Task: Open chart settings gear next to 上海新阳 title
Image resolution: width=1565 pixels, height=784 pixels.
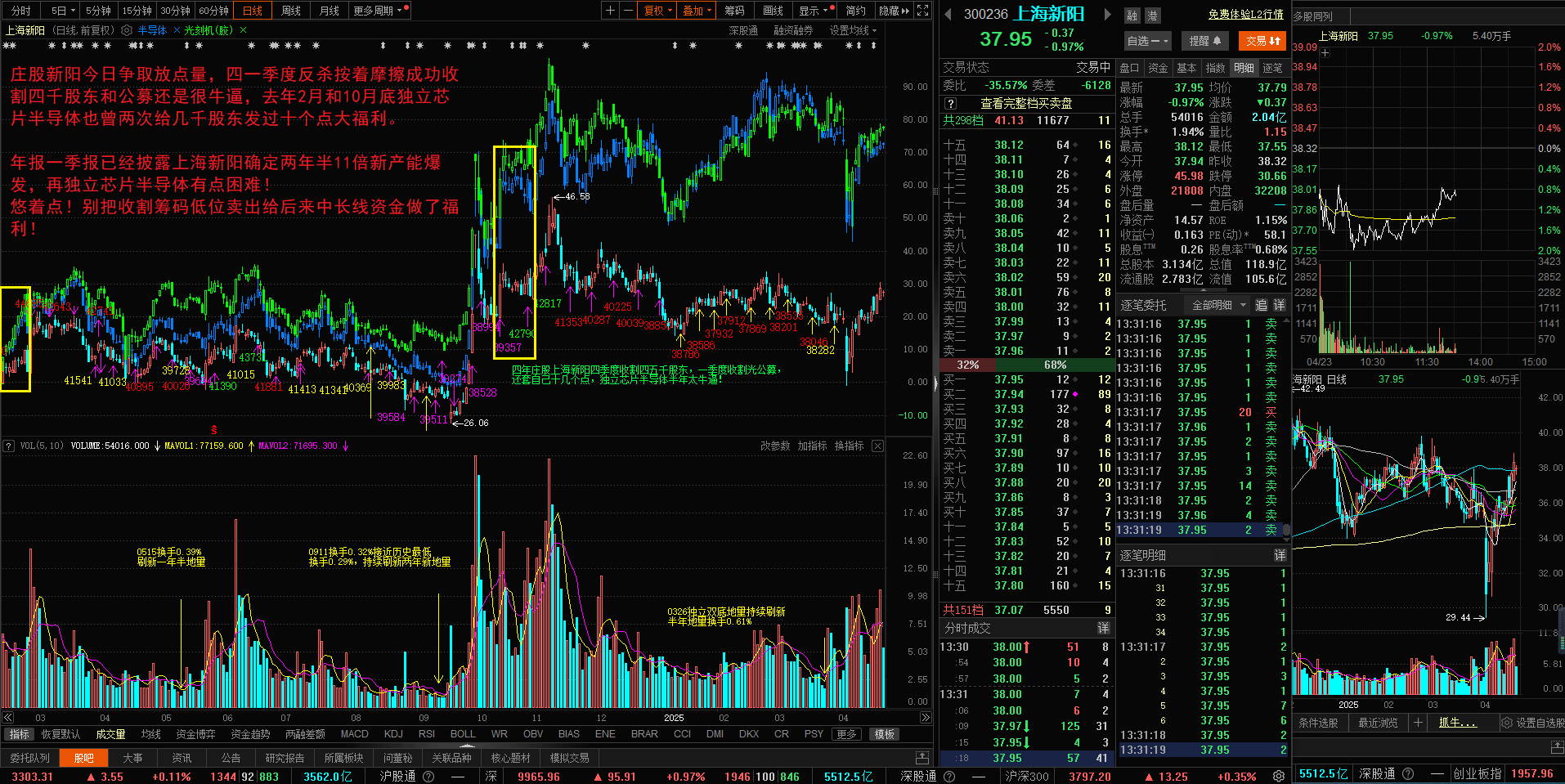Action: [x=127, y=30]
